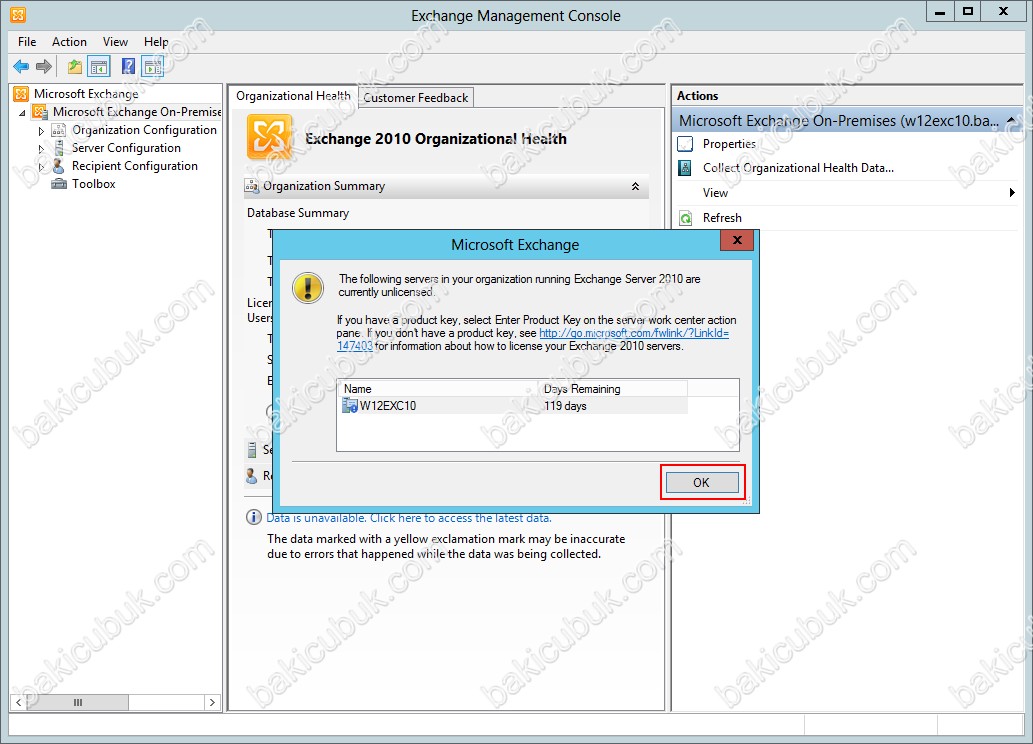Click the Server Configuration tree icon
The height and width of the screenshot is (744, 1033).
(59, 148)
